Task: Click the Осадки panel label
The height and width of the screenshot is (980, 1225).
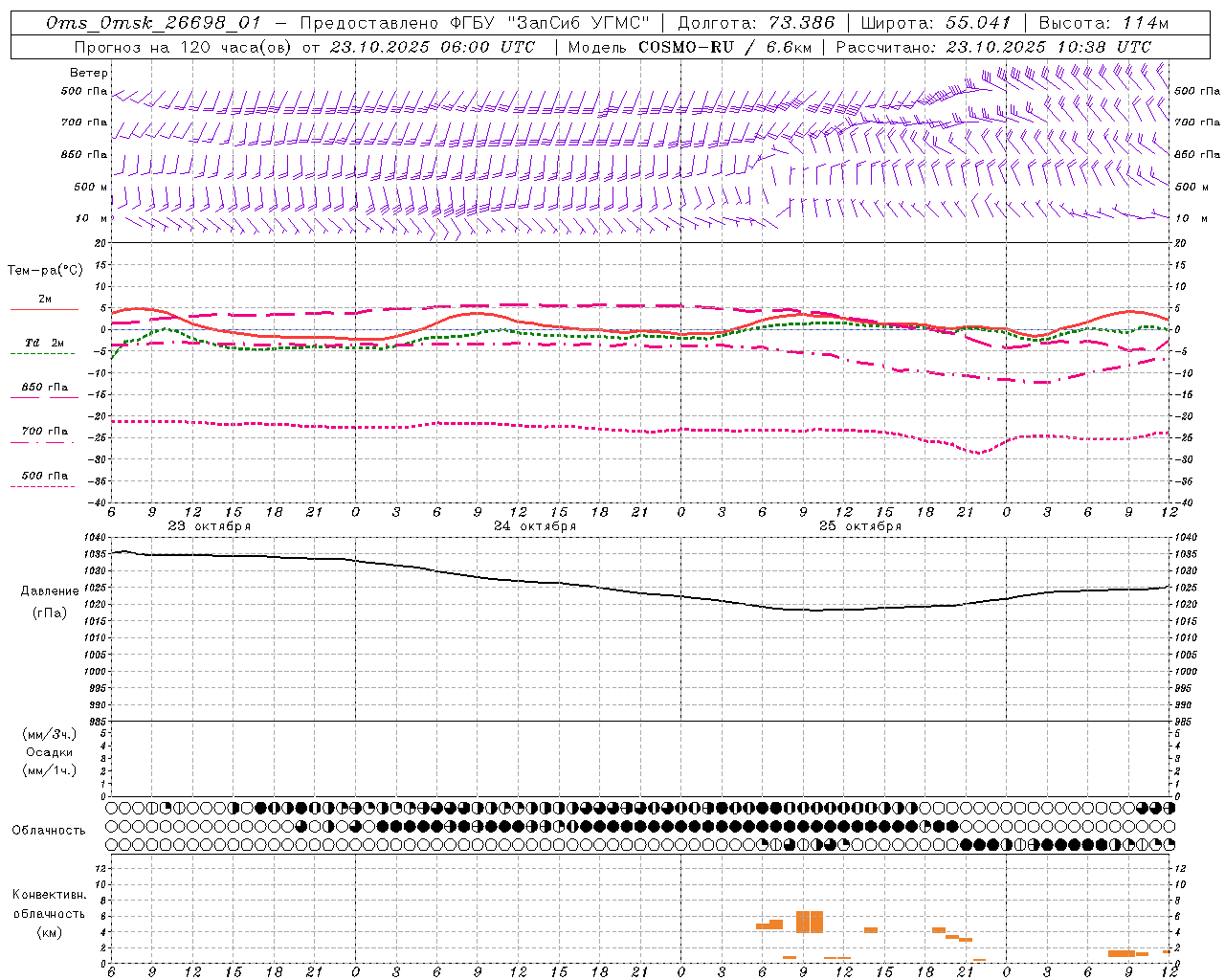Action: 49,752
